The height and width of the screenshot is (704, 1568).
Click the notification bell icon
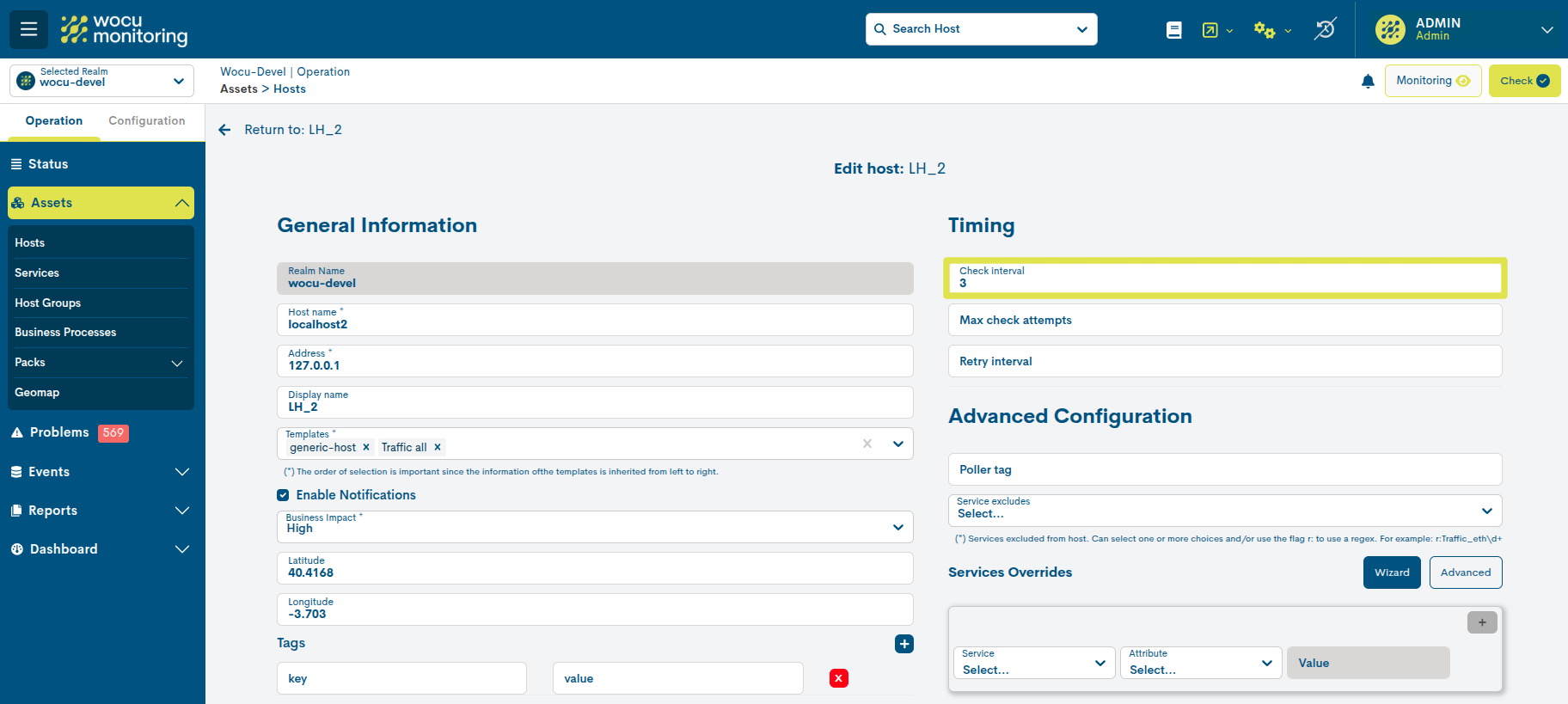tap(1368, 82)
